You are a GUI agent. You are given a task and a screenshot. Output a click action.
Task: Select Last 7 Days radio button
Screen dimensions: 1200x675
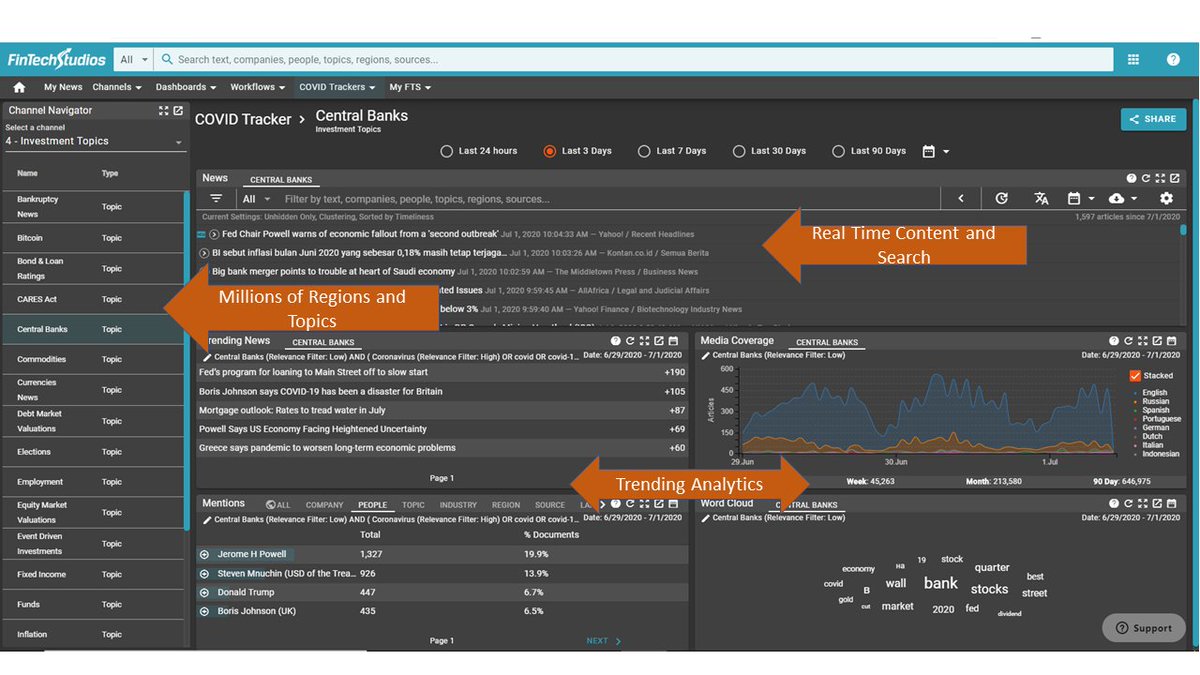(x=645, y=151)
